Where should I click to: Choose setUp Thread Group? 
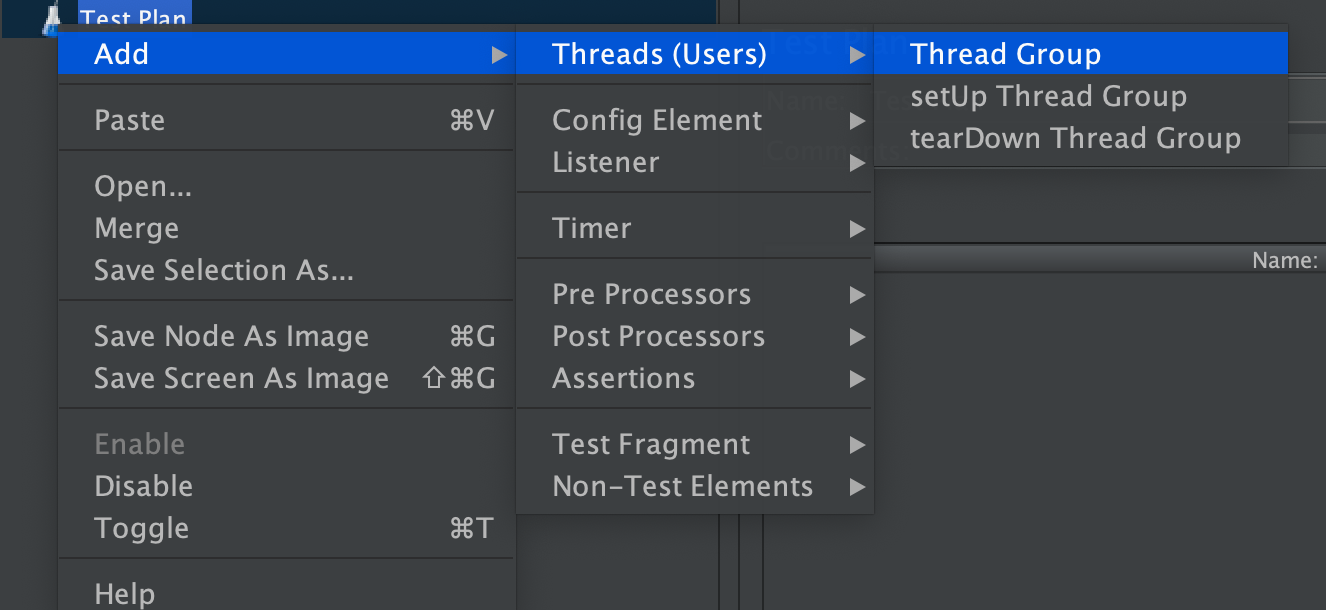(1048, 97)
